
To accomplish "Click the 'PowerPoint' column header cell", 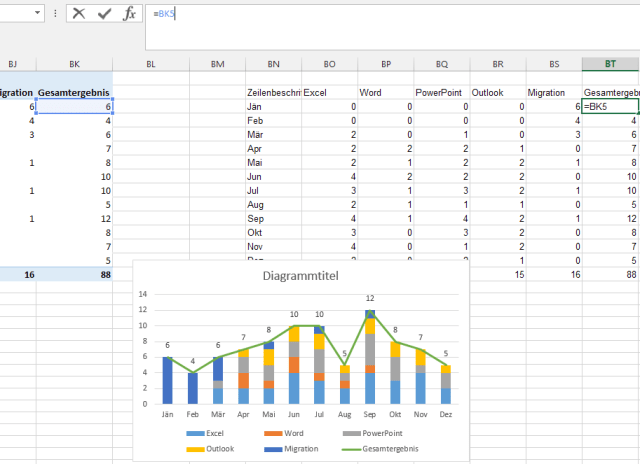I will tap(442, 93).
